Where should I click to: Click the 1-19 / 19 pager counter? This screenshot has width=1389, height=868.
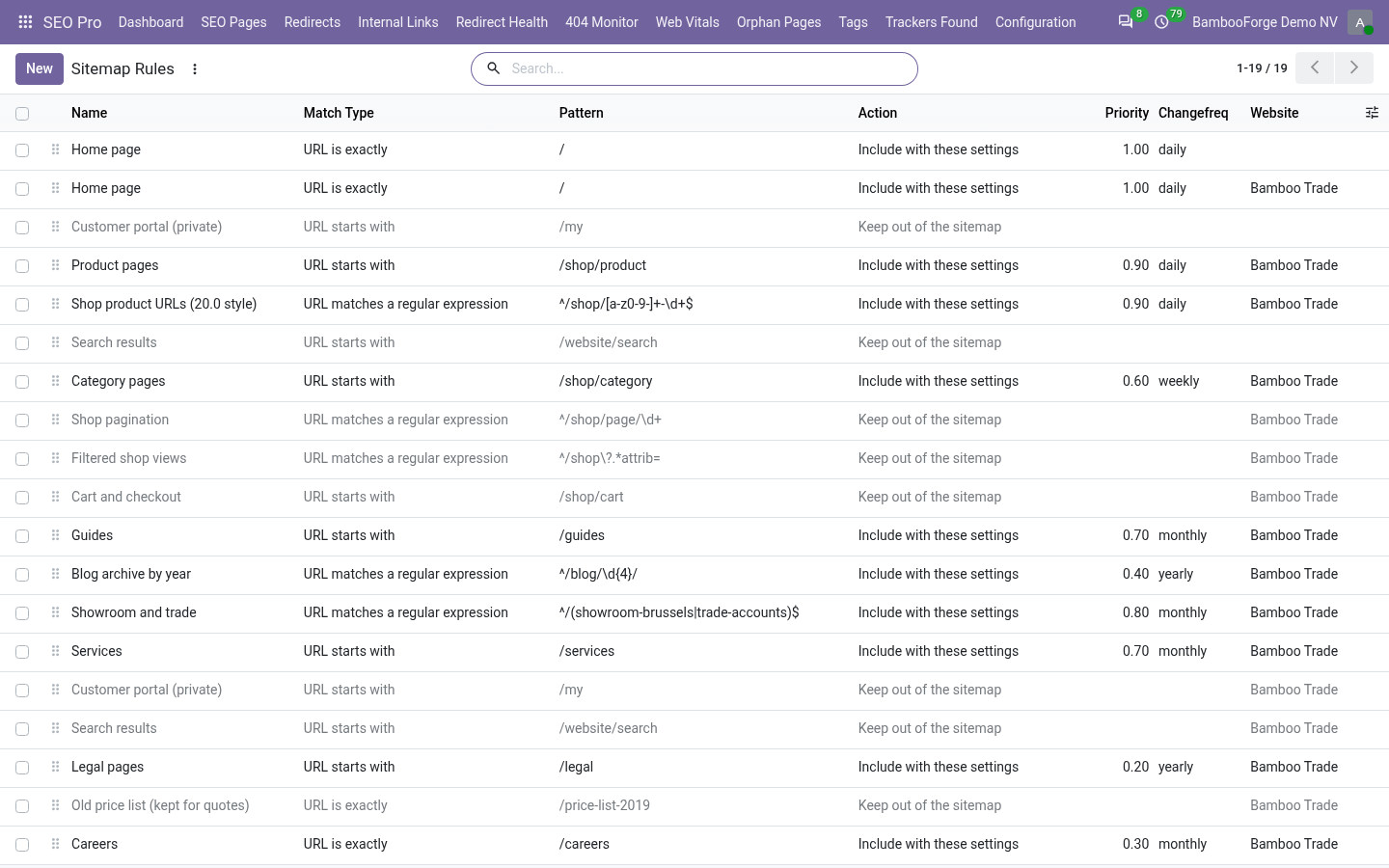(1262, 68)
